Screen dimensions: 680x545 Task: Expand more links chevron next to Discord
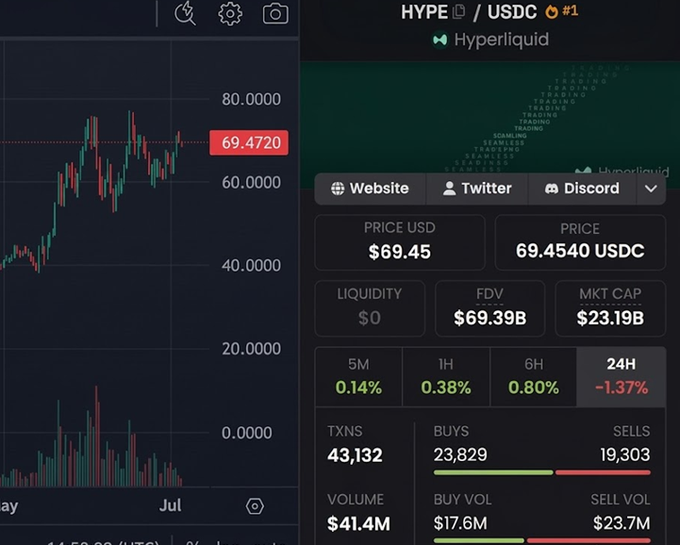coord(651,189)
